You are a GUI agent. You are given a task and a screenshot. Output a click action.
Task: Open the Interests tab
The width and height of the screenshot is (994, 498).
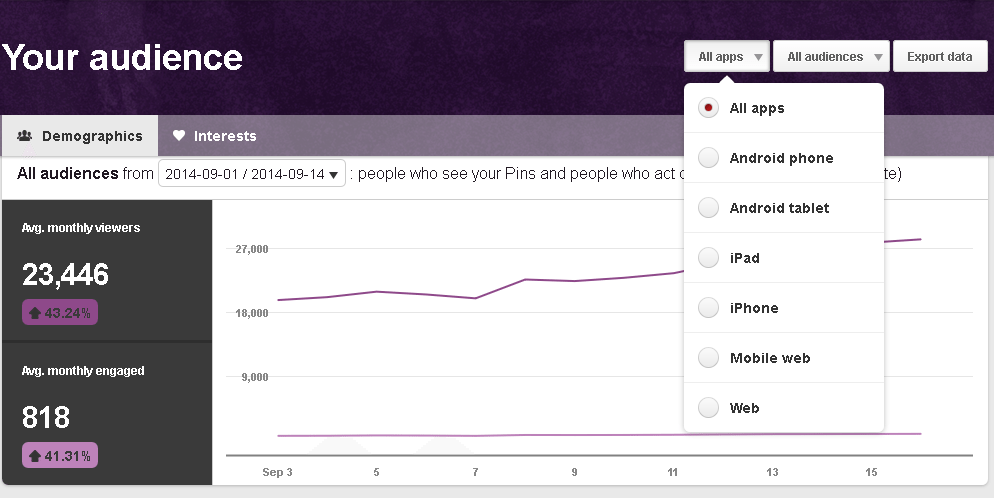(214, 136)
